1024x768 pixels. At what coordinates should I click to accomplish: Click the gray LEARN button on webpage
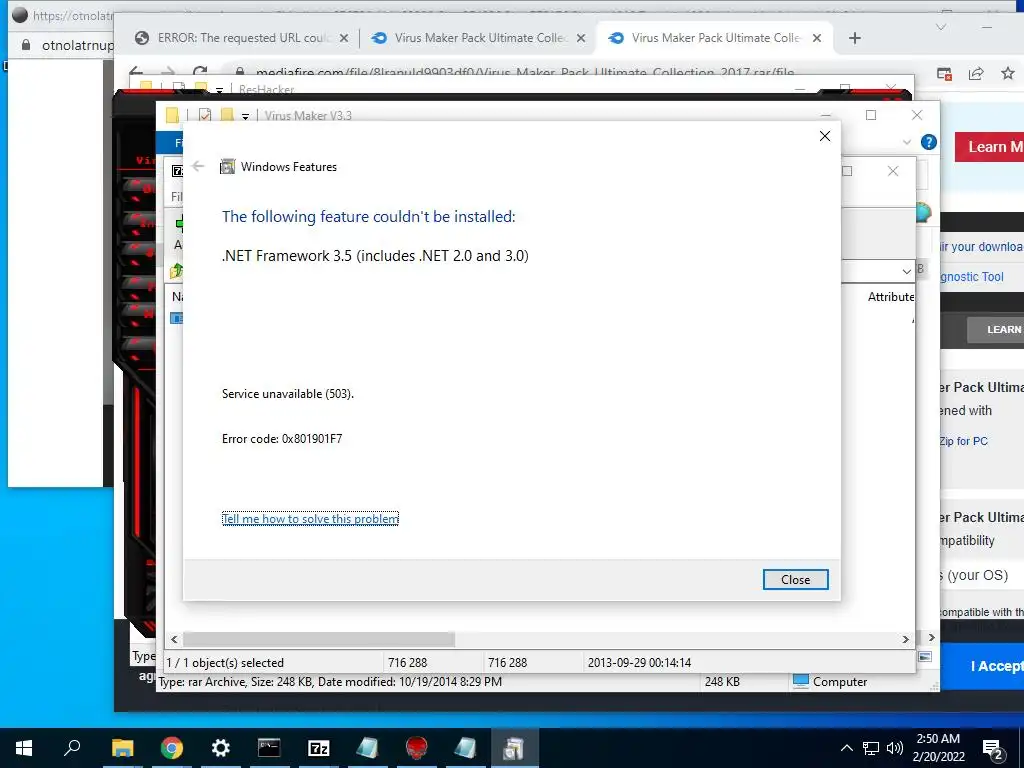995,330
